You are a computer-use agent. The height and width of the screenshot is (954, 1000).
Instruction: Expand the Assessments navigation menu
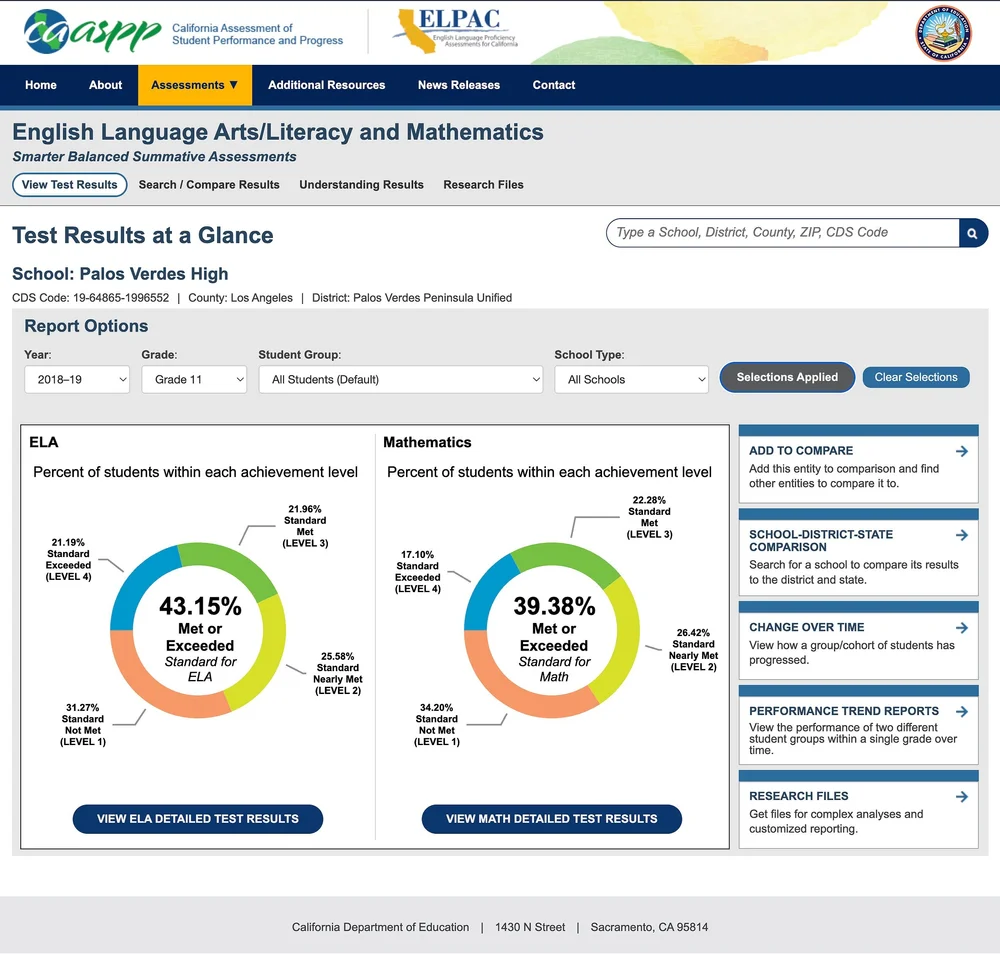click(x=195, y=85)
